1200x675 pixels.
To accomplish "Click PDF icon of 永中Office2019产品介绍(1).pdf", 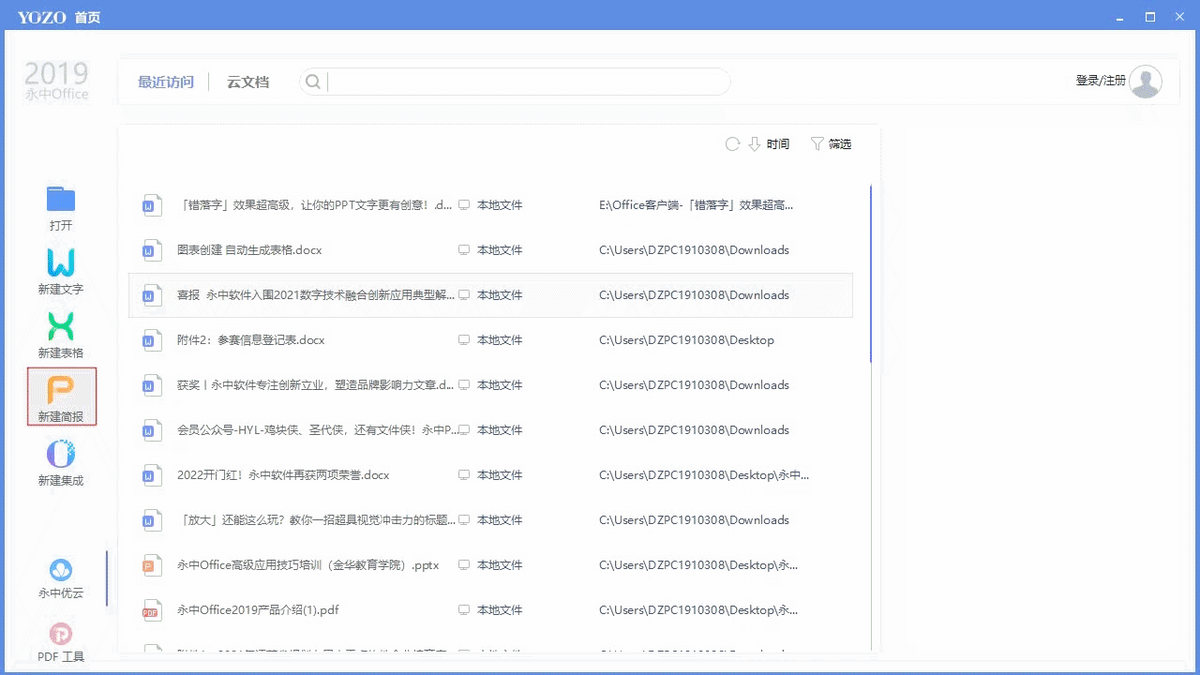I will [151, 610].
